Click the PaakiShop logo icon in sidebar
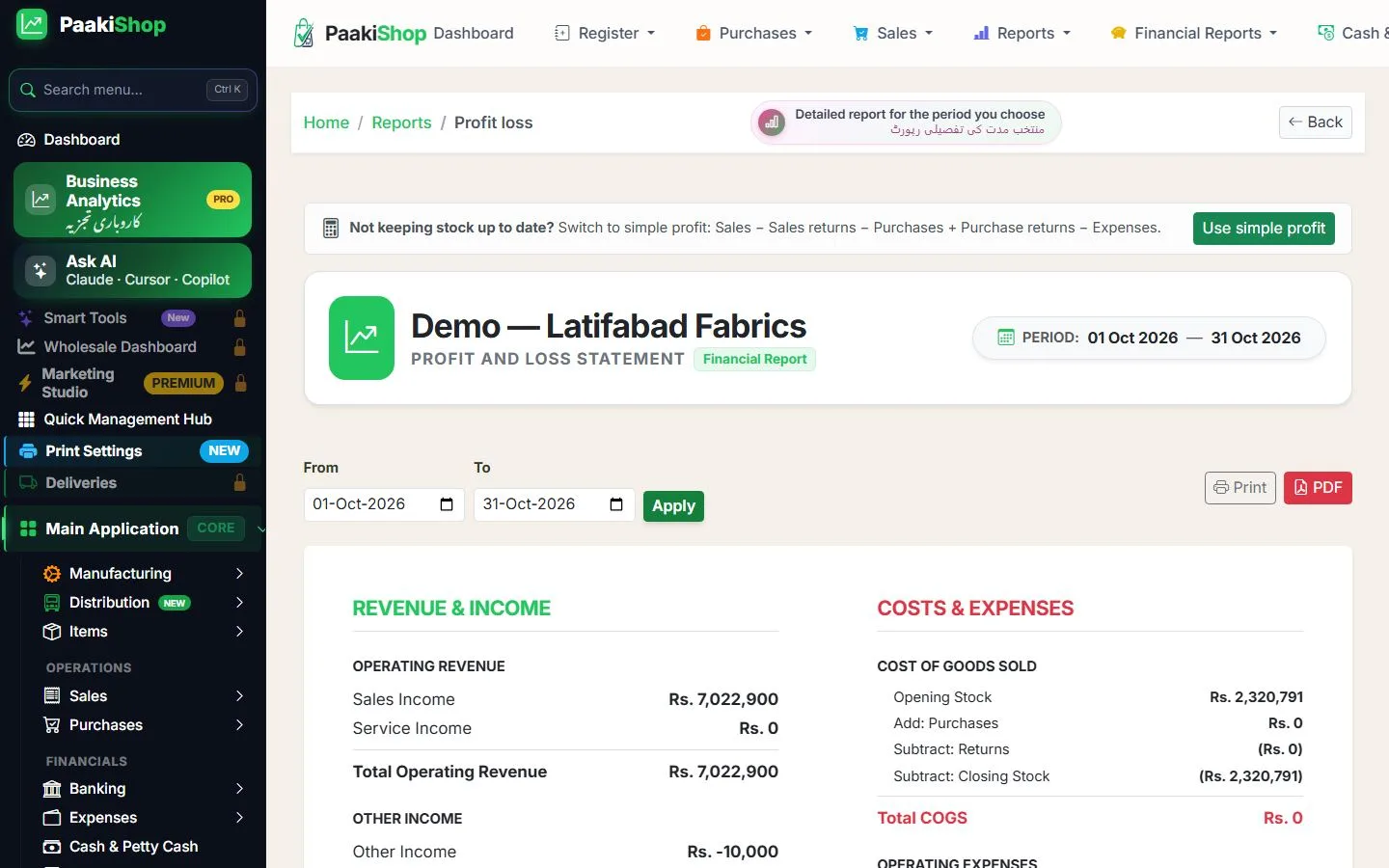Viewport: 1389px width, 868px height. pyautogui.click(x=32, y=24)
